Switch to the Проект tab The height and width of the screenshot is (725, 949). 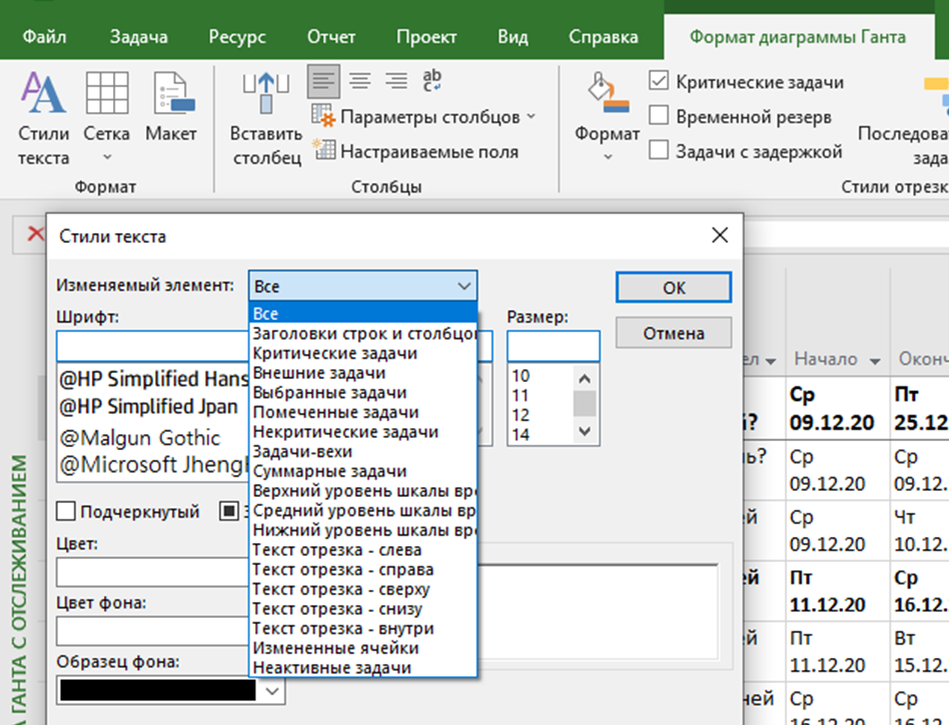point(426,36)
